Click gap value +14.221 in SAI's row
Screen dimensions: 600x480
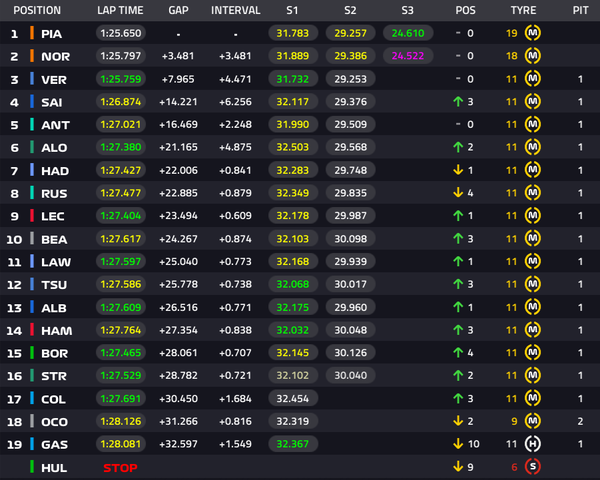point(178,102)
